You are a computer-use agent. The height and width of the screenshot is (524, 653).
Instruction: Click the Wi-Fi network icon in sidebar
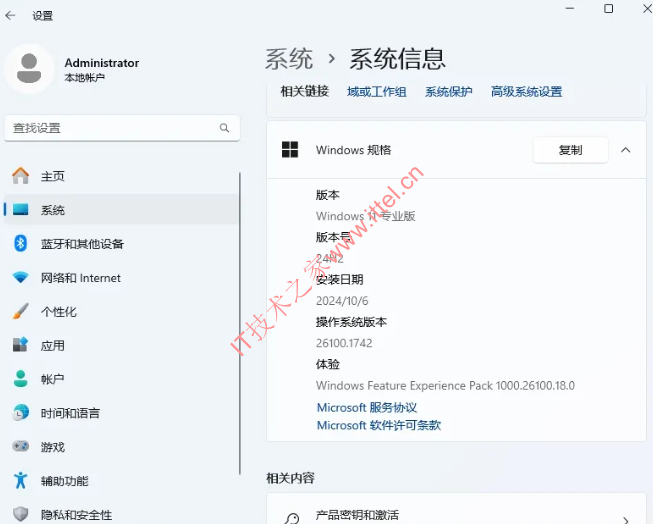click(x=20, y=277)
